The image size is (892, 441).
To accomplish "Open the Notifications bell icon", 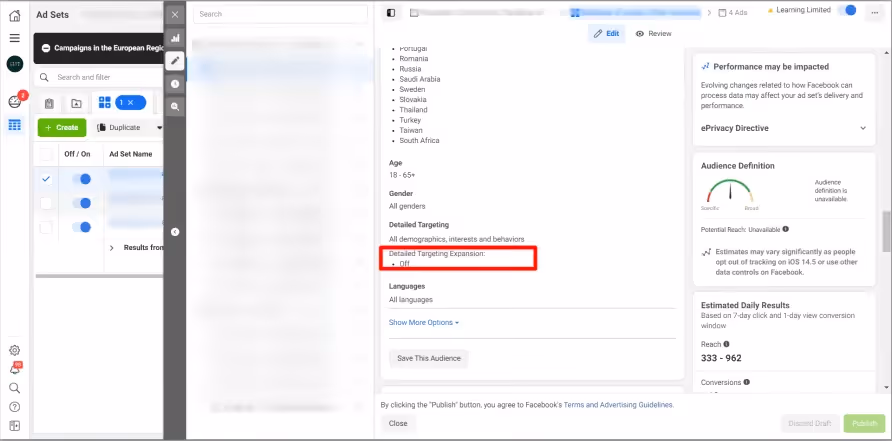I will click(15, 369).
